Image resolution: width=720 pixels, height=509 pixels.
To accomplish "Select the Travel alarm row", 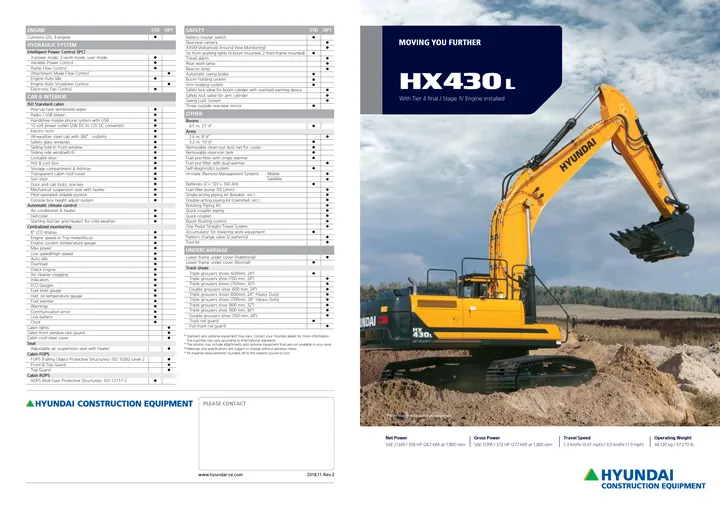I will tap(259, 58).
